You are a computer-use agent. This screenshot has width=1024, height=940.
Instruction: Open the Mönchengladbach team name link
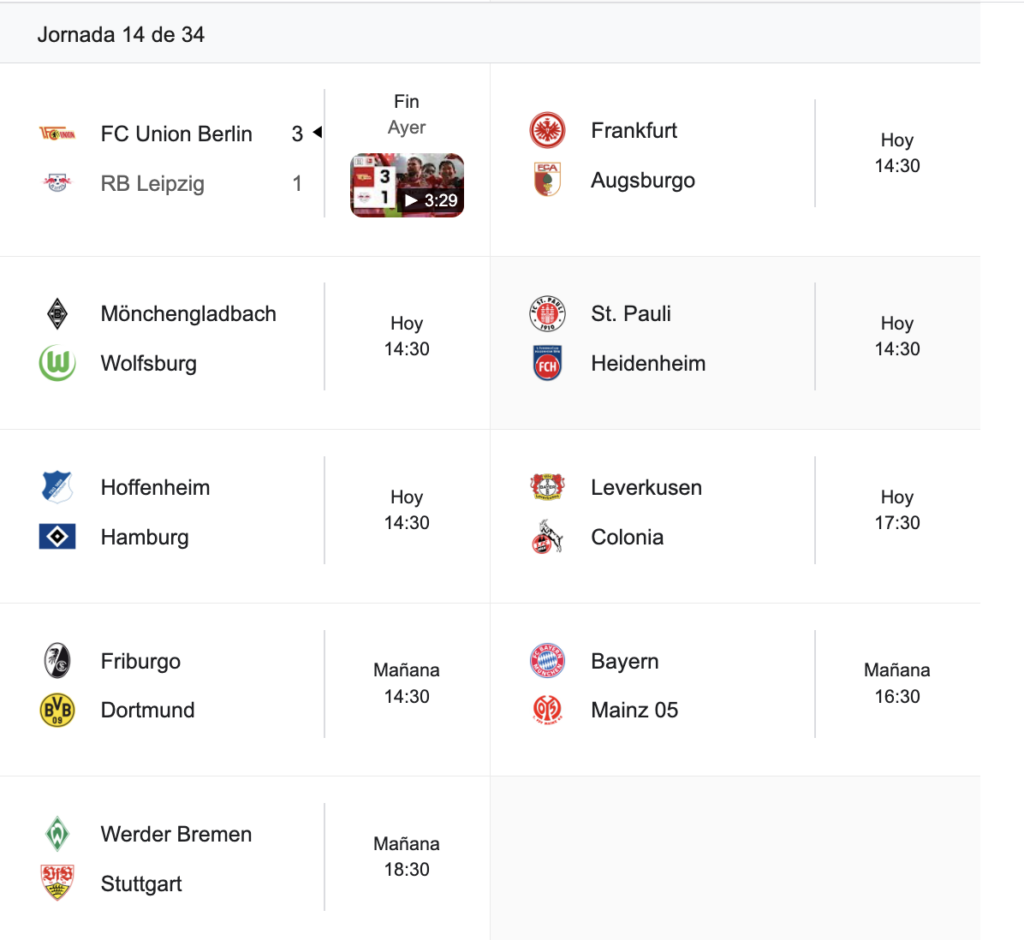click(188, 314)
